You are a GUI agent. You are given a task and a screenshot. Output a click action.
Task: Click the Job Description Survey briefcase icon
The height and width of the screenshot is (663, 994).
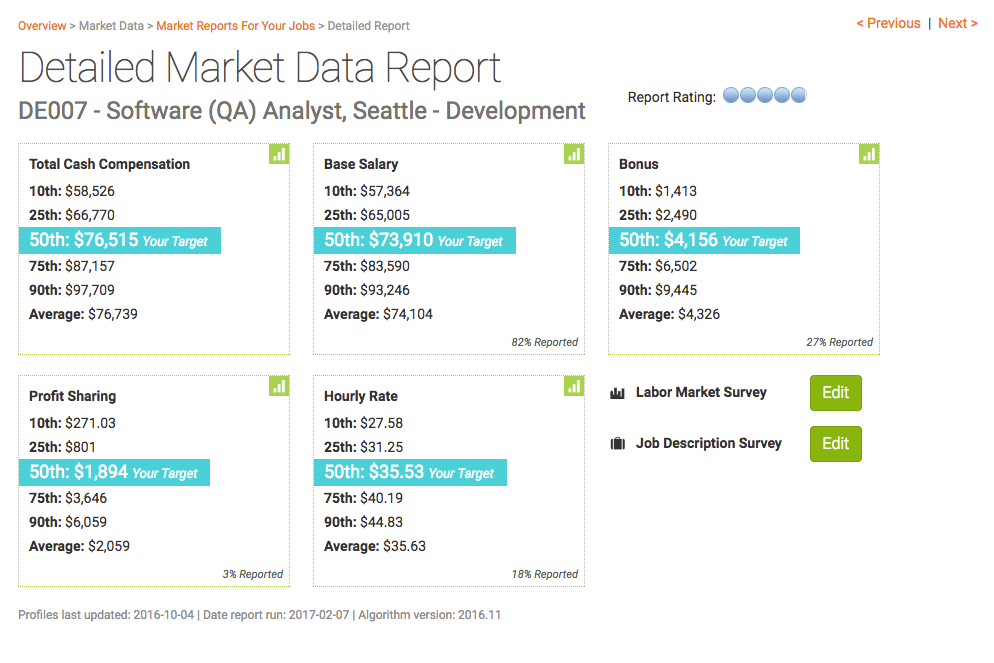(x=617, y=444)
